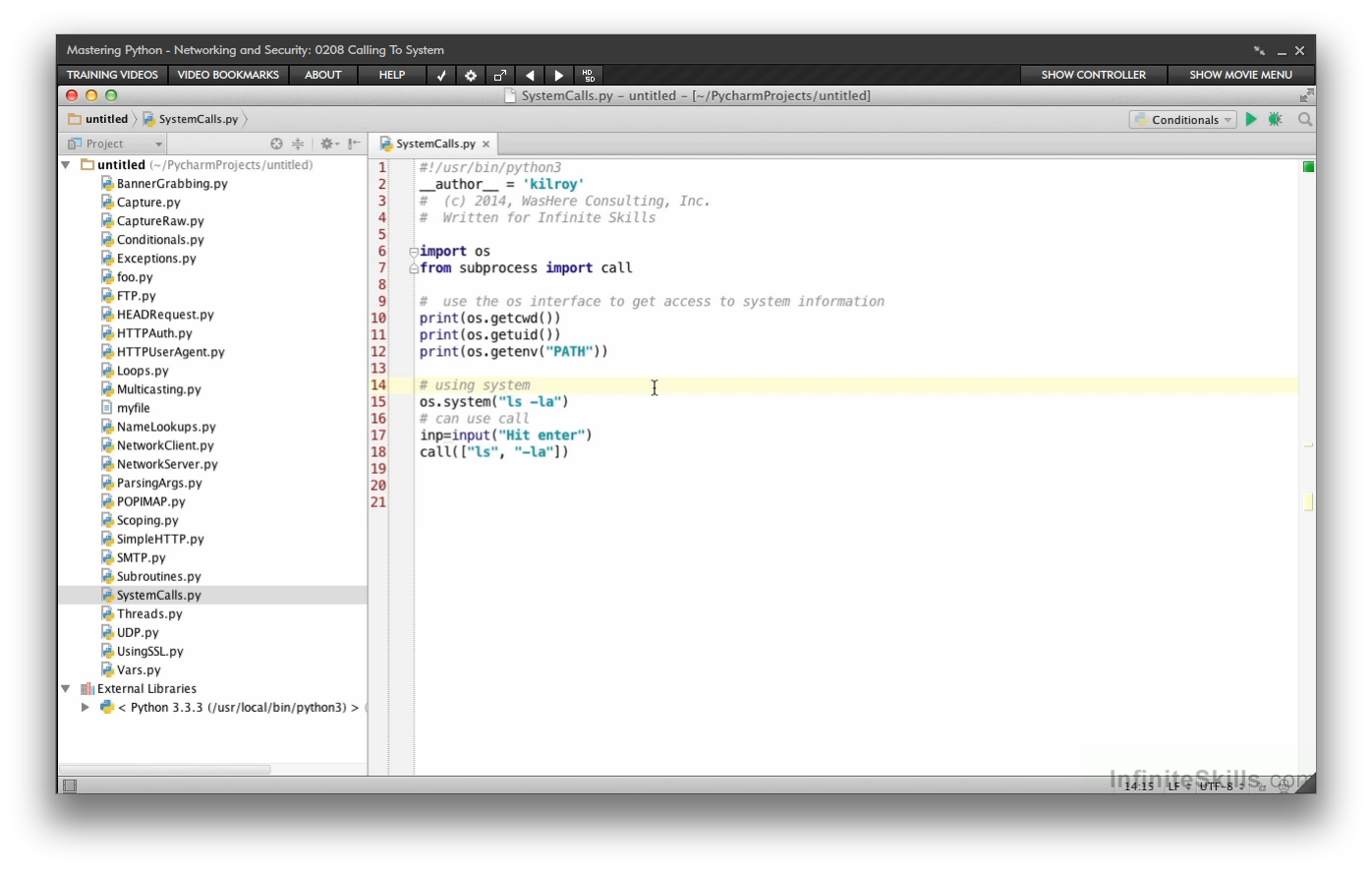Collapse the External Libraries node

[66, 689]
